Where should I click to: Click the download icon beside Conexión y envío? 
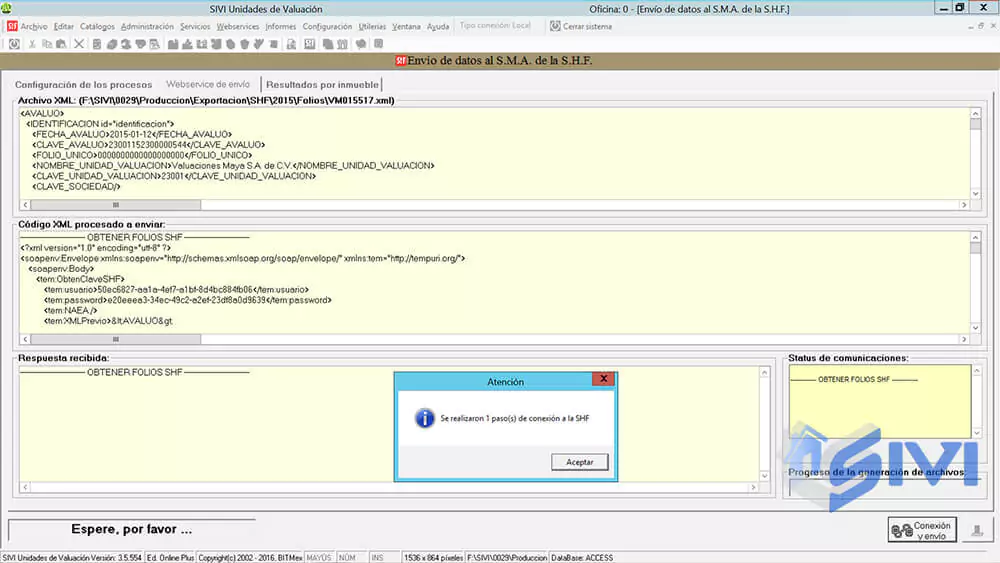(x=977, y=530)
